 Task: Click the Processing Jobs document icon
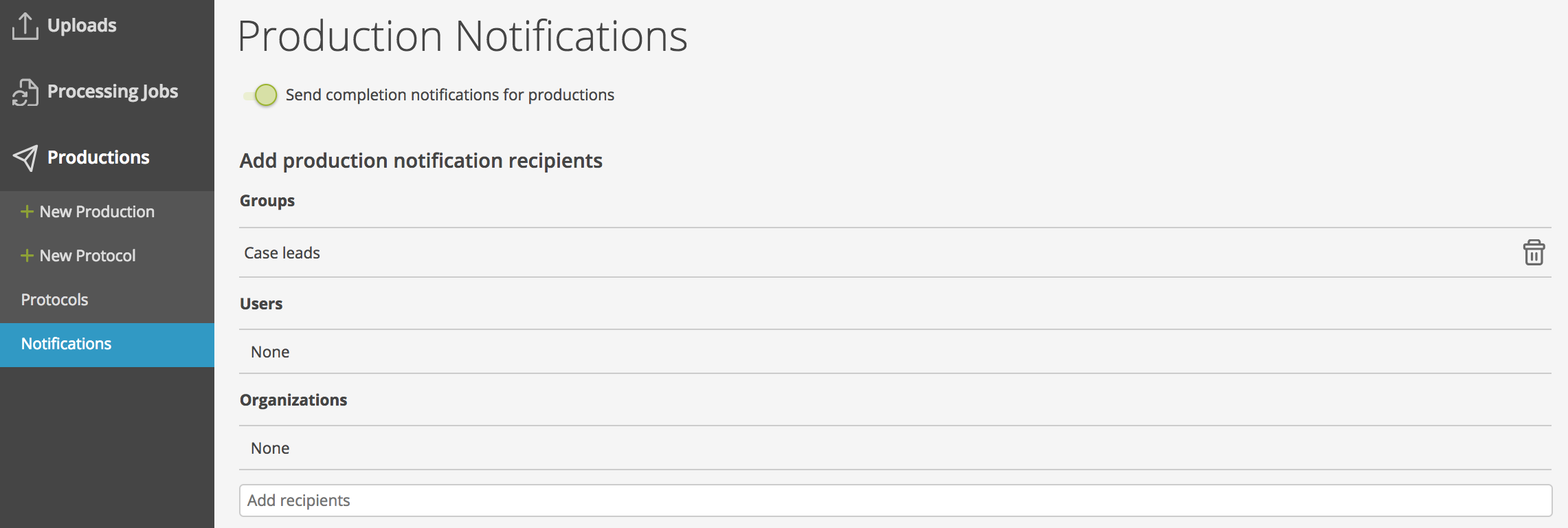tap(25, 92)
